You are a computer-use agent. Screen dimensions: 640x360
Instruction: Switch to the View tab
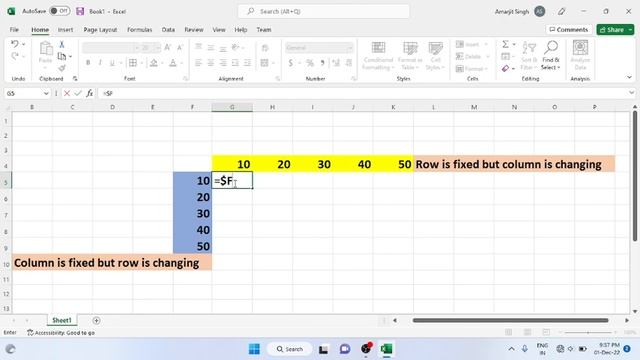(219, 29)
